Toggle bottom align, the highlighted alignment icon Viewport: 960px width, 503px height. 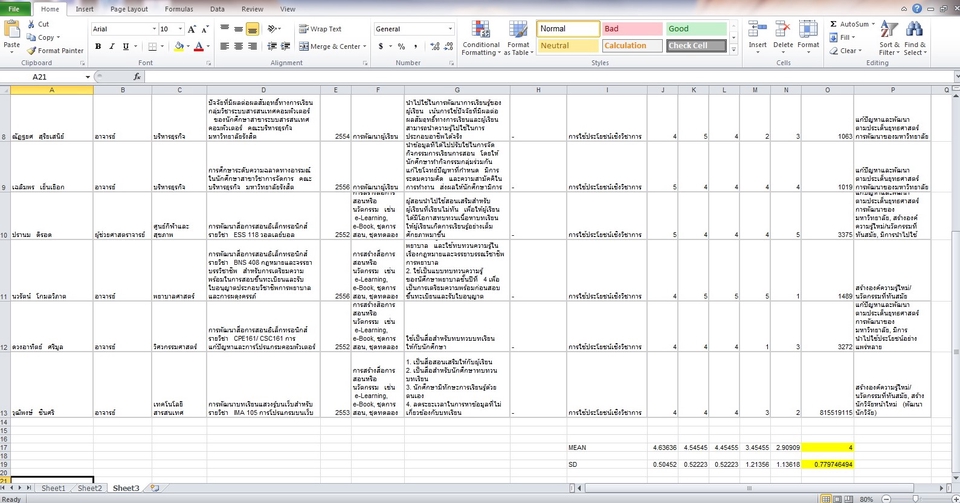point(252,29)
